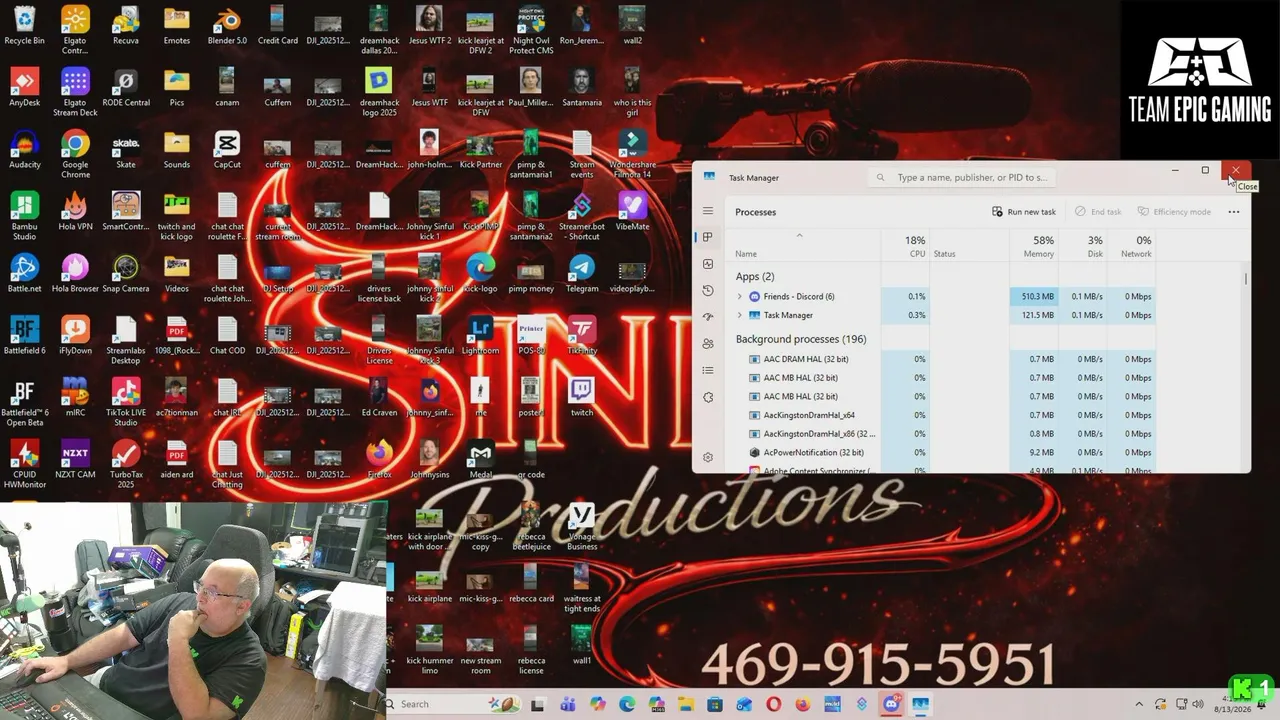This screenshot has width=1280, height=720.
Task: Open the three-dot more options menu
Action: pyautogui.click(x=1234, y=212)
